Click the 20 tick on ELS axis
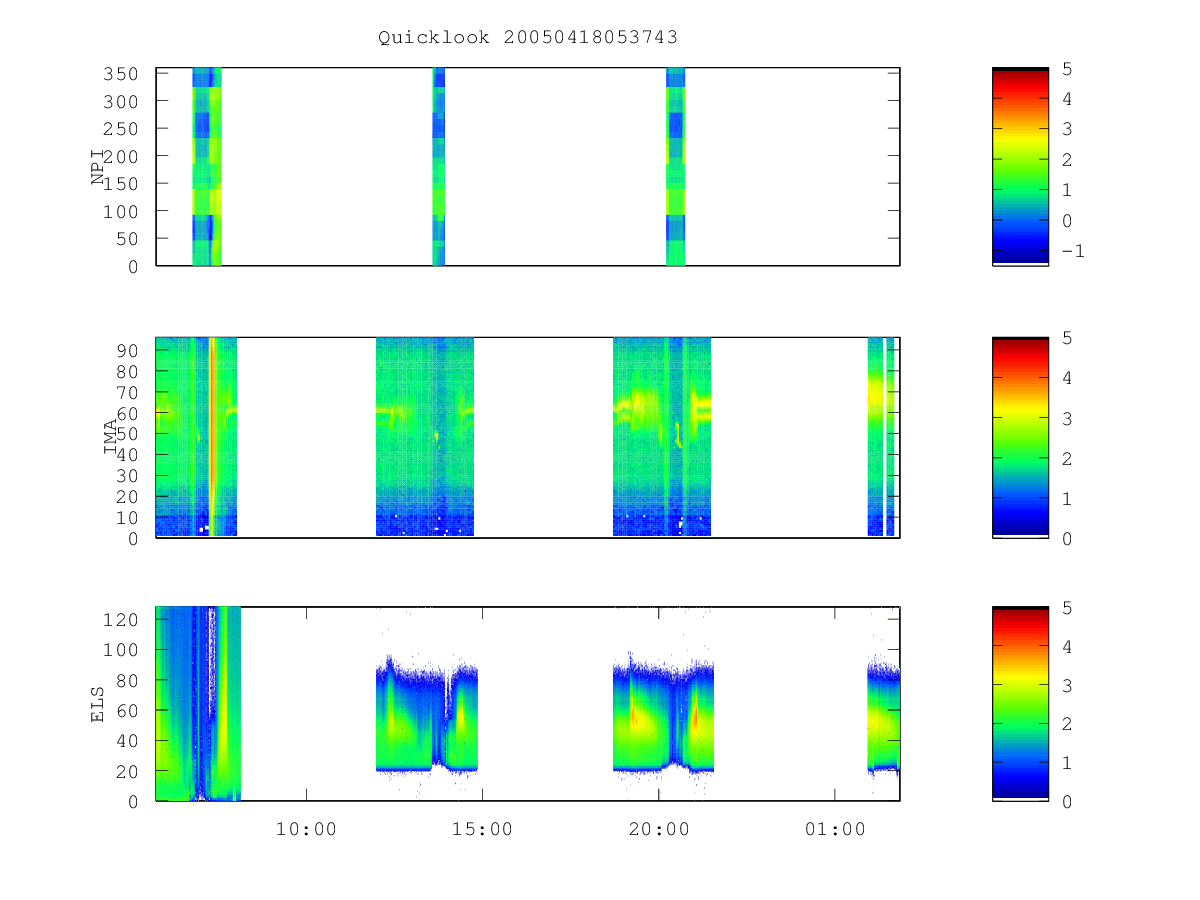The height and width of the screenshot is (900, 1200). [128, 771]
